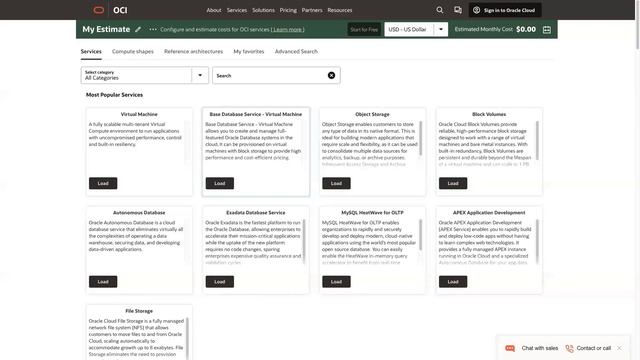640x360 pixels.
Task: Click the Exadata Database Service title
Action: pyautogui.click(x=256, y=213)
